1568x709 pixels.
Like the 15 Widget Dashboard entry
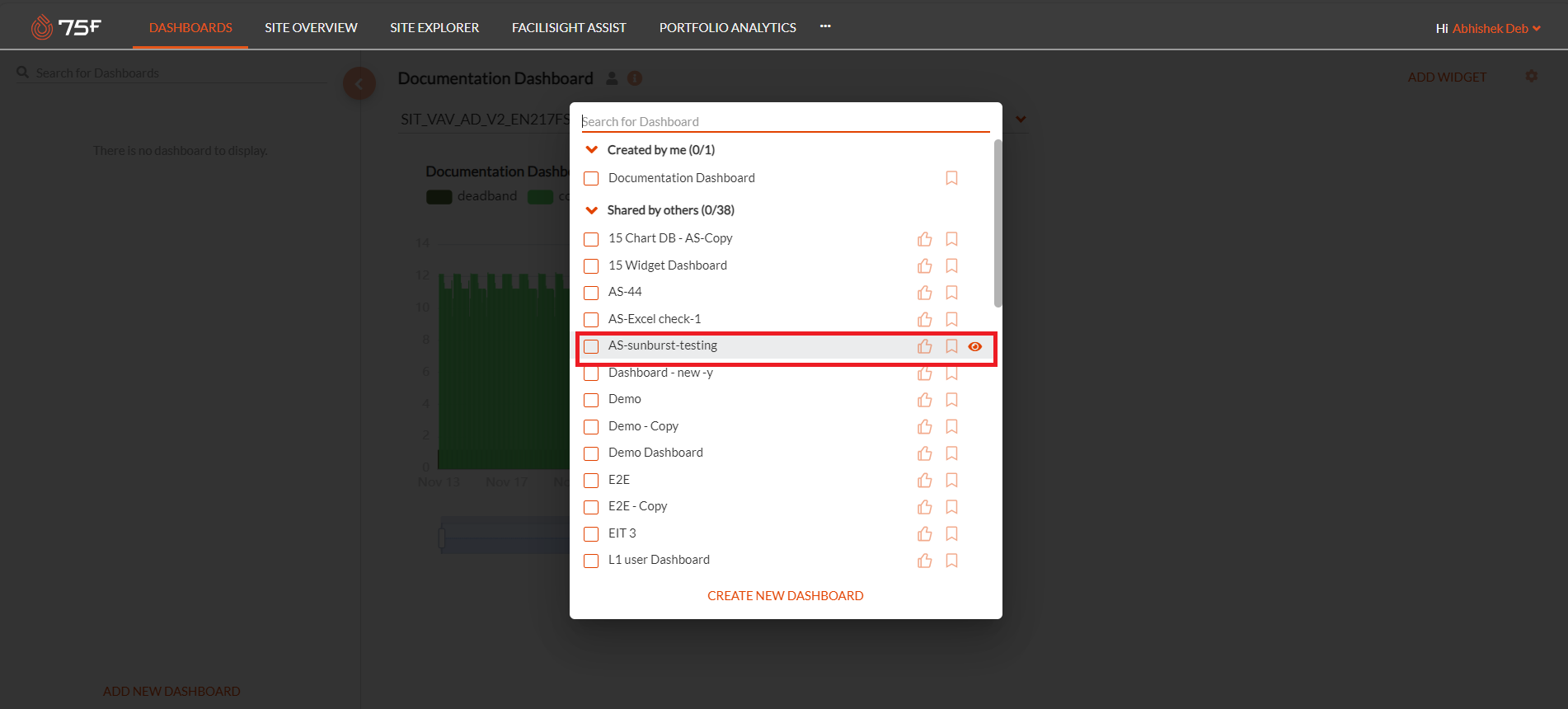coord(925,265)
